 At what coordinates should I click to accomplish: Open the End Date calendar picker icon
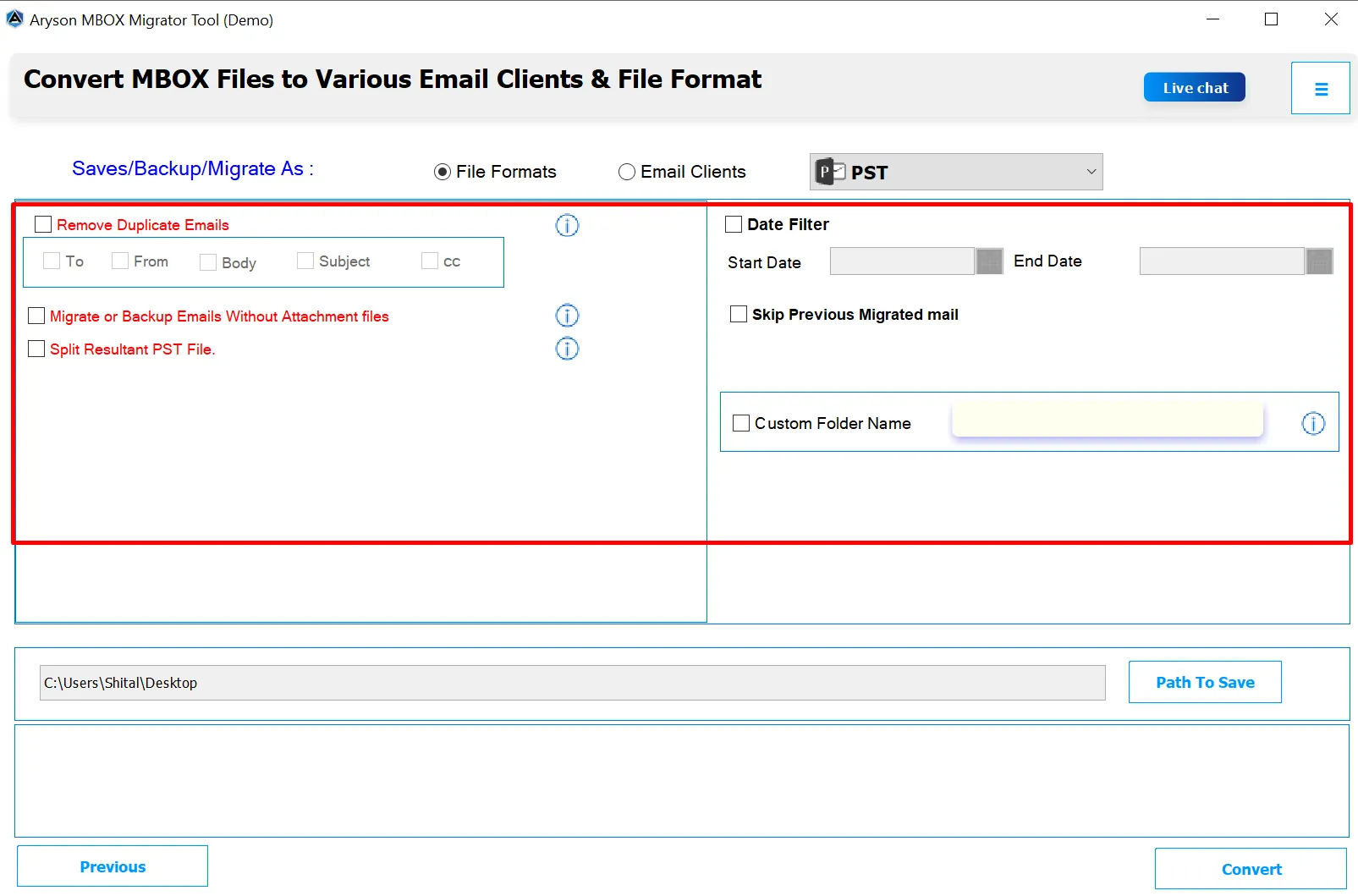pyautogui.click(x=1320, y=261)
